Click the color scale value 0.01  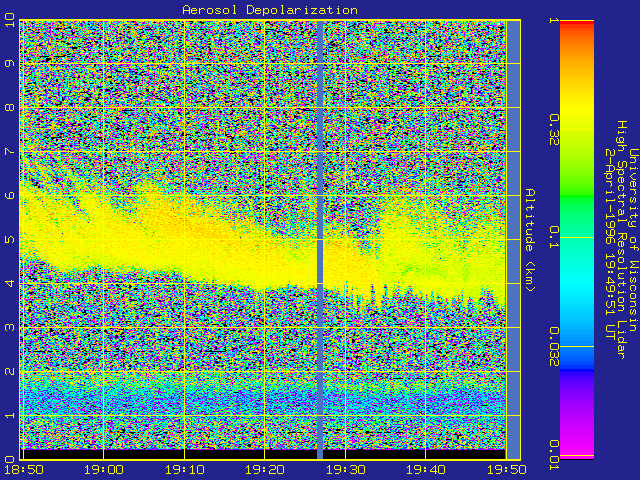click(x=553, y=455)
